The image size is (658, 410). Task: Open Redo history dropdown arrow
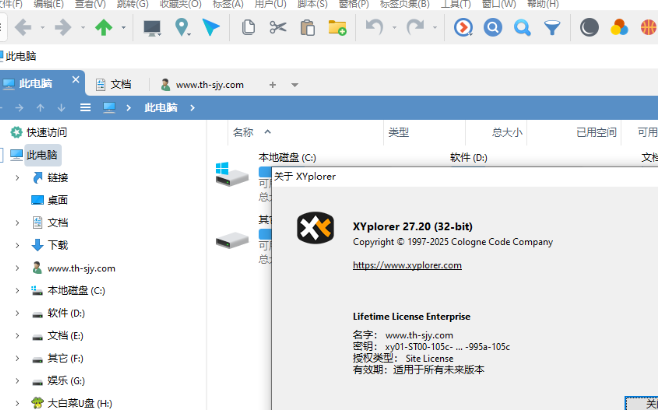point(435,28)
